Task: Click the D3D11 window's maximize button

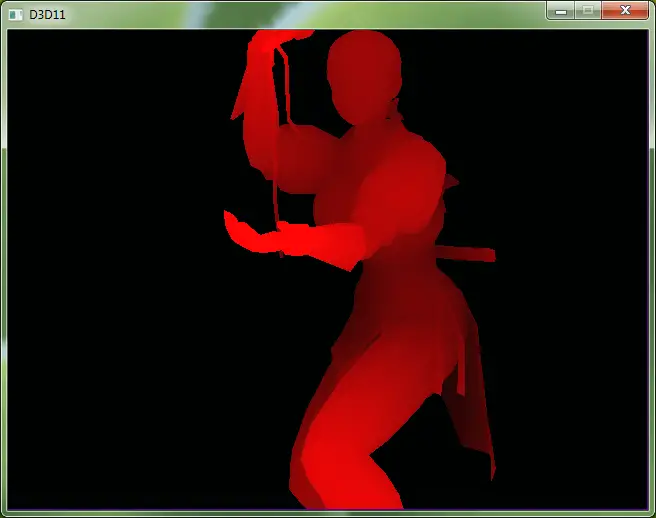Action: coord(588,10)
